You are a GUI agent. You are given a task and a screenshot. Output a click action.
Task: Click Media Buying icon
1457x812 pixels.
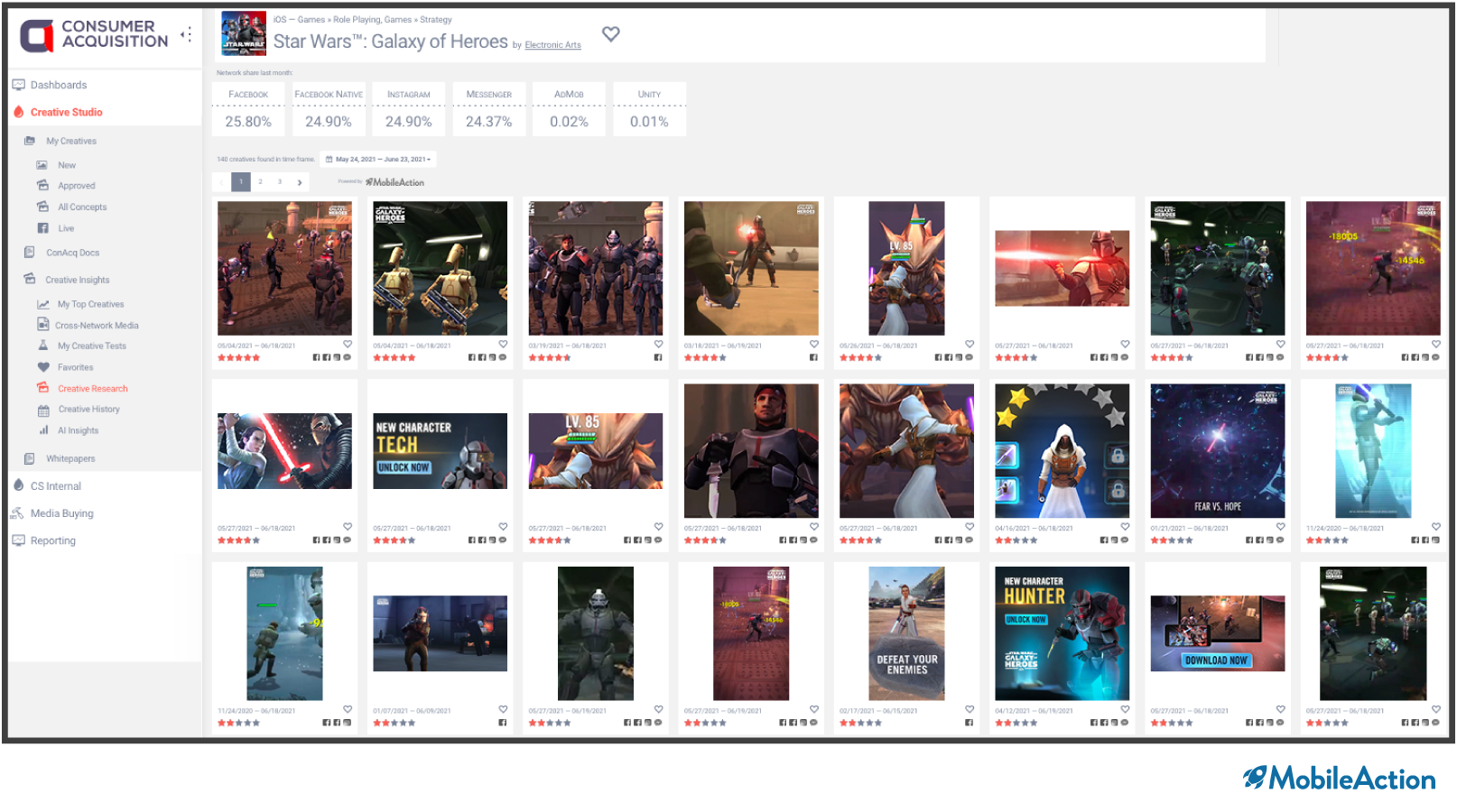(x=16, y=513)
